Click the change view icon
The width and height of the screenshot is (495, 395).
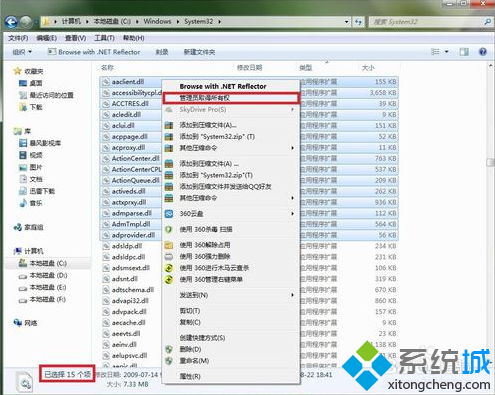pos(435,52)
